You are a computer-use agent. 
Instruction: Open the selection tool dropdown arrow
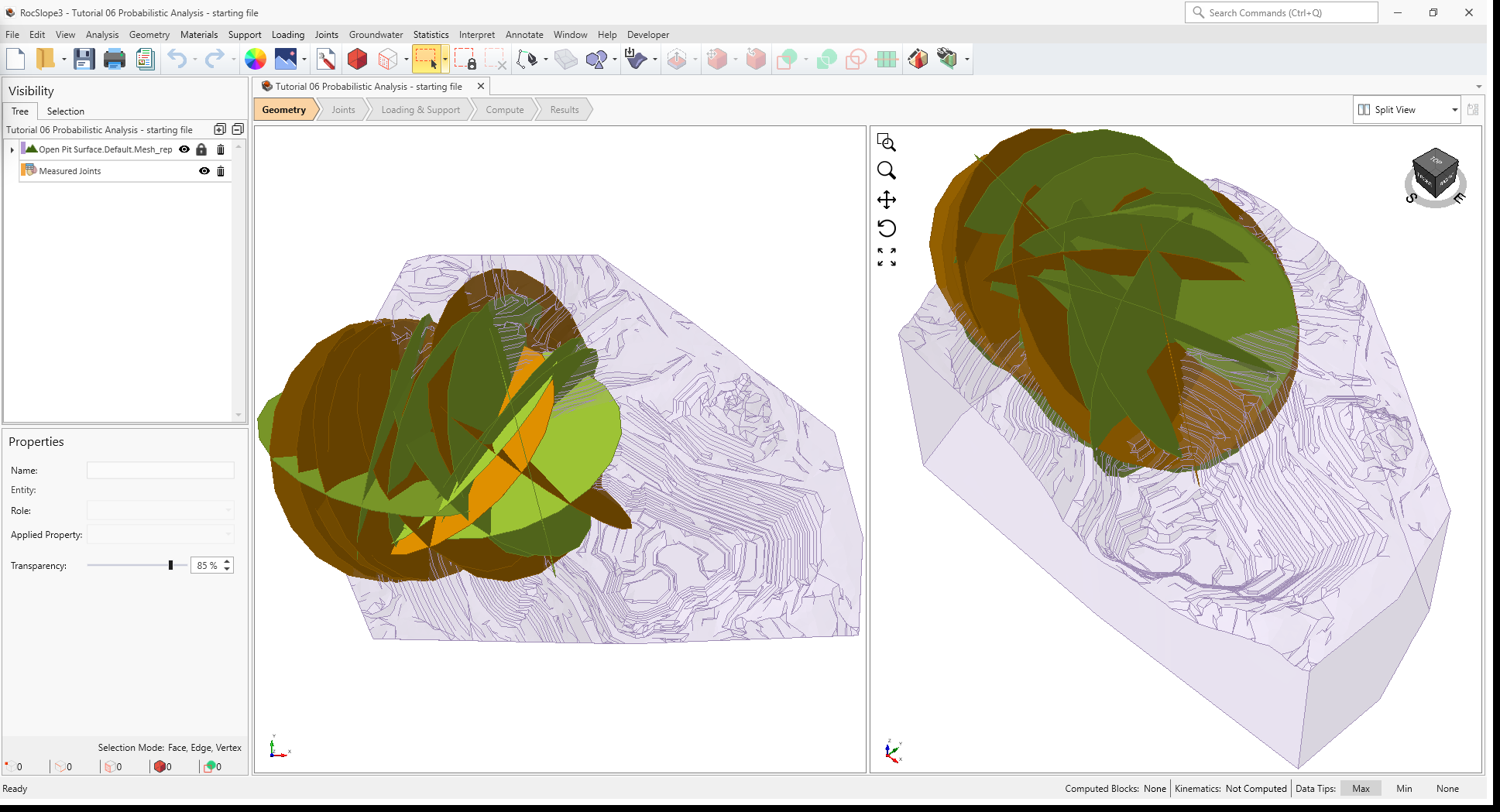[x=445, y=59]
